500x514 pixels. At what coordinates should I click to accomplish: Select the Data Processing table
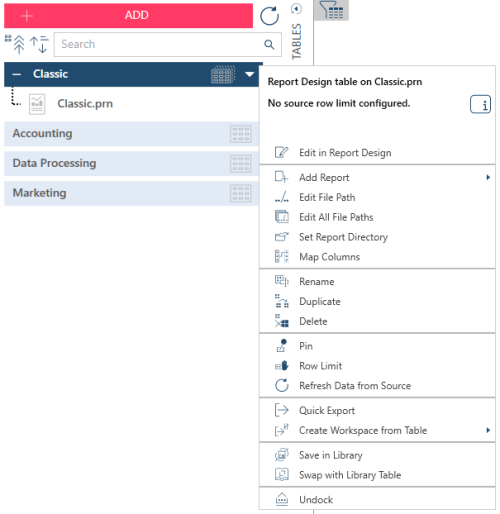(x=131, y=164)
